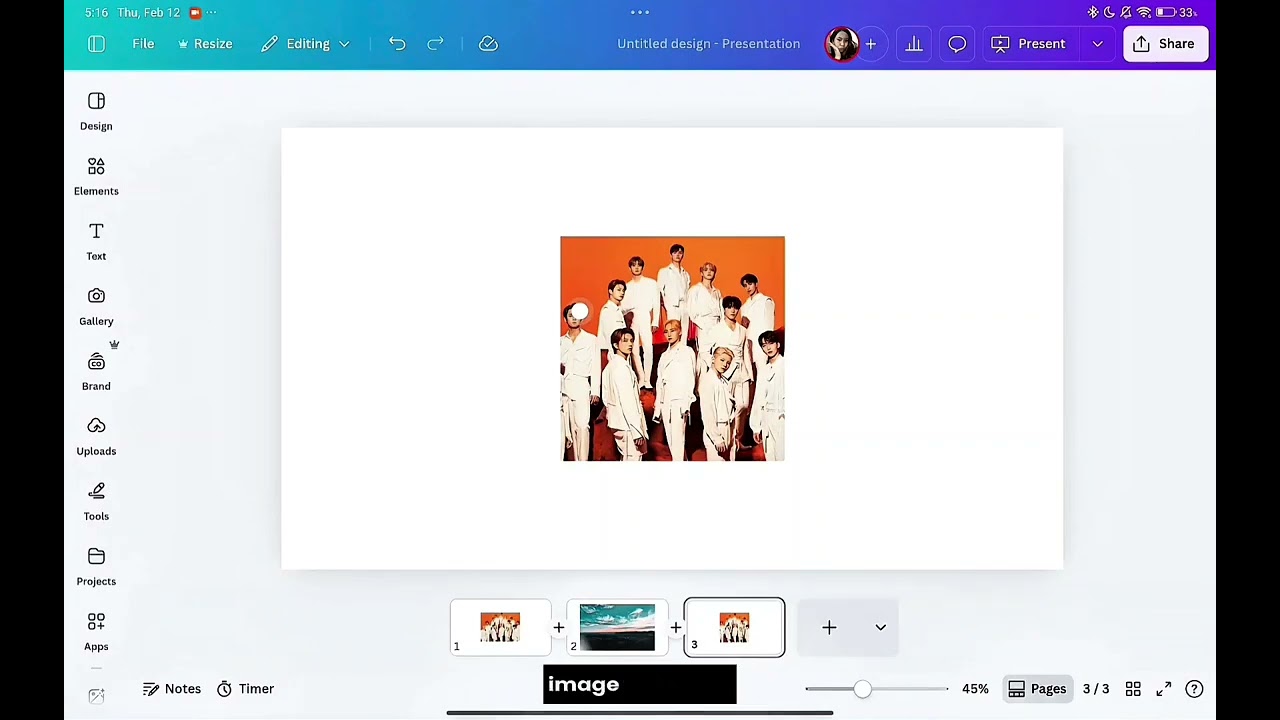
Task: Open the Apps panel
Action: pyautogui.click(x=96, y=632)
